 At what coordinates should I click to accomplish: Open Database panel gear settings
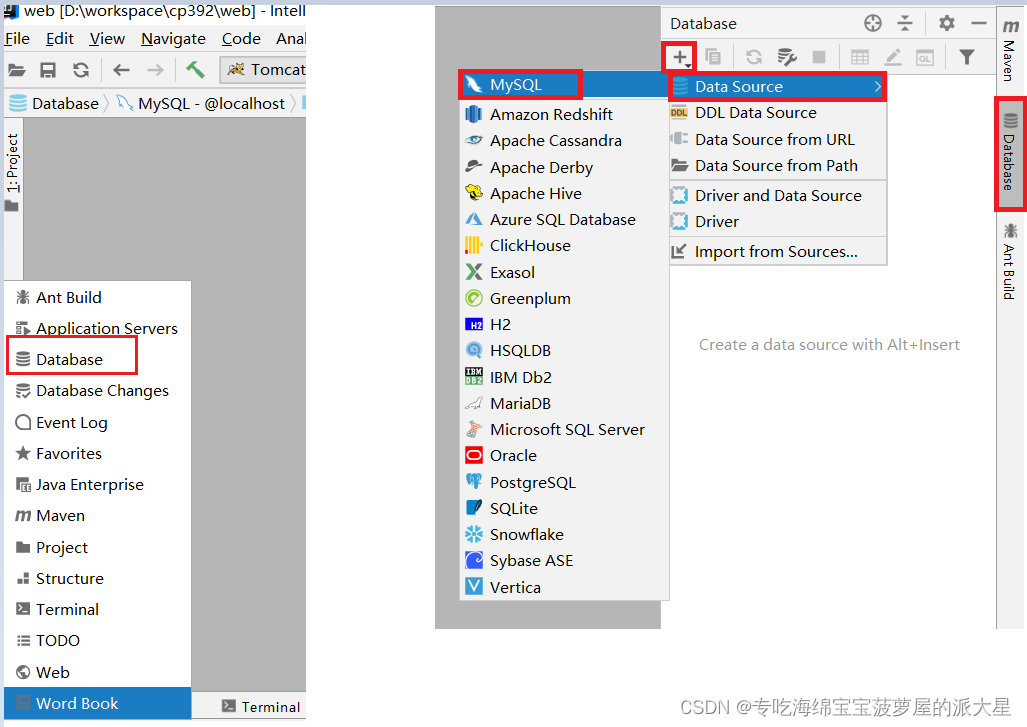(946, 24)
